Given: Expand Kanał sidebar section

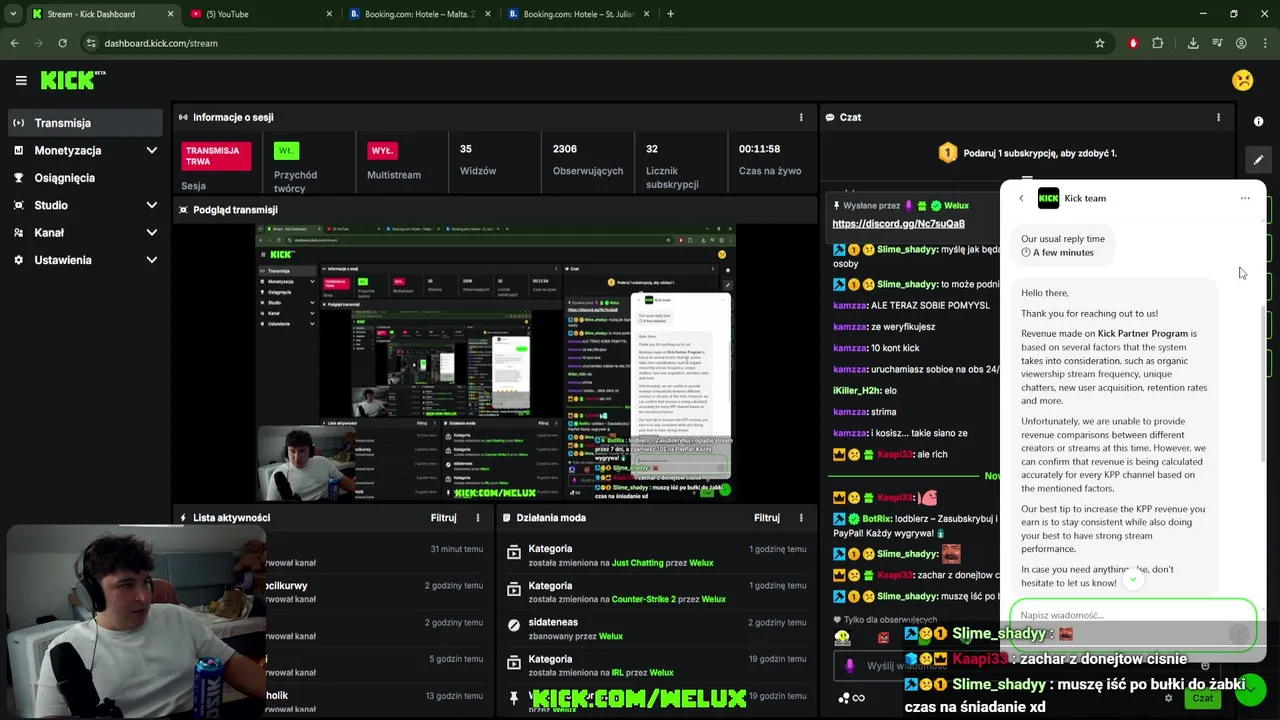Looking at the screenshot, I should (151, 232).
